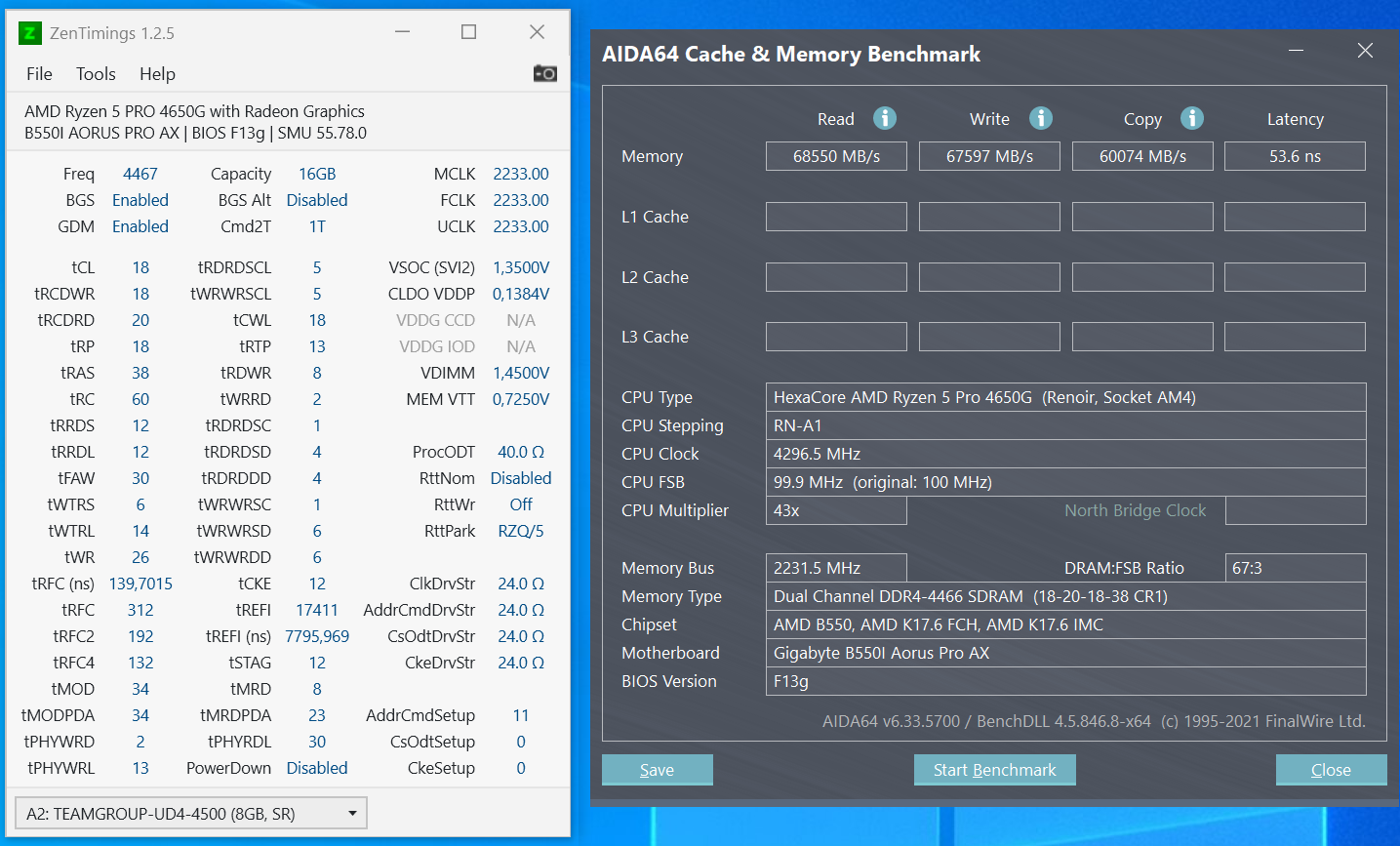Click the CPU FSB field 99.9 MHz
Viewport: 1400px width, 846px height.
point(1065,482)
